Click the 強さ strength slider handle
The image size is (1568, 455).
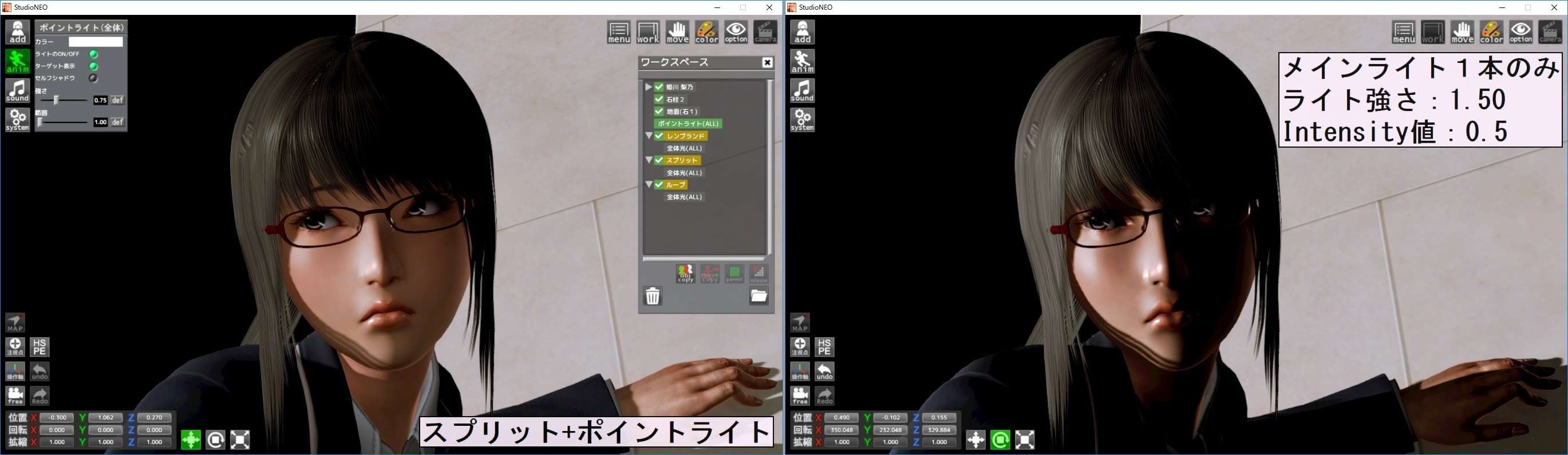[x=56, y=100]
